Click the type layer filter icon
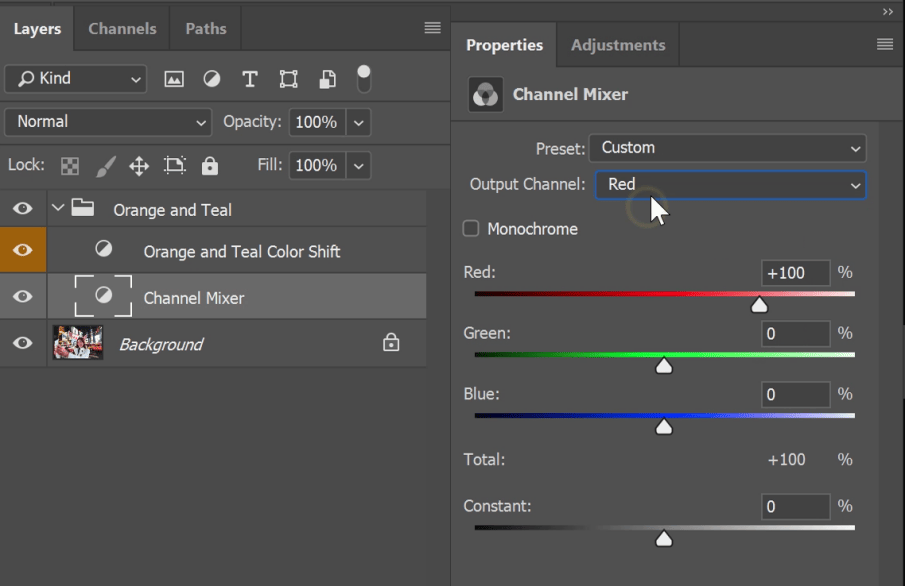 coord(250,79)
